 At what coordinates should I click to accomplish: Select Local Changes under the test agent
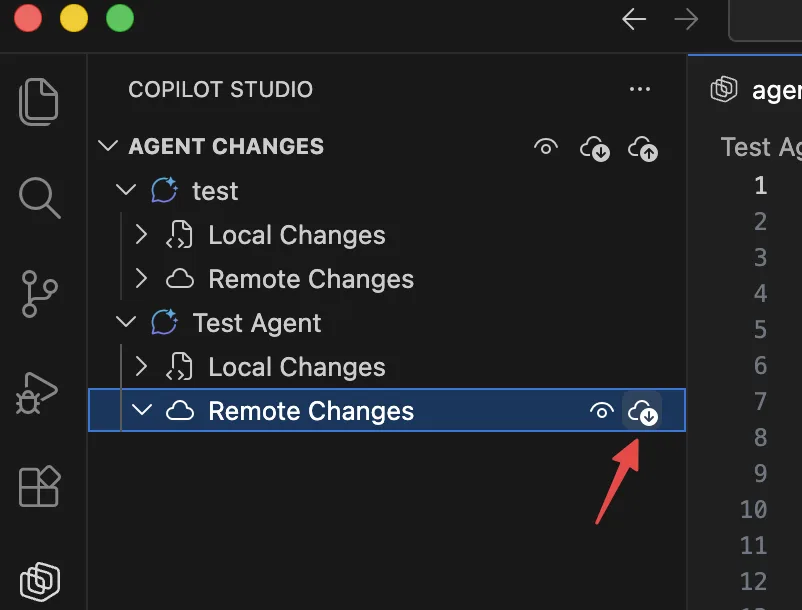(x=296, y=235)
